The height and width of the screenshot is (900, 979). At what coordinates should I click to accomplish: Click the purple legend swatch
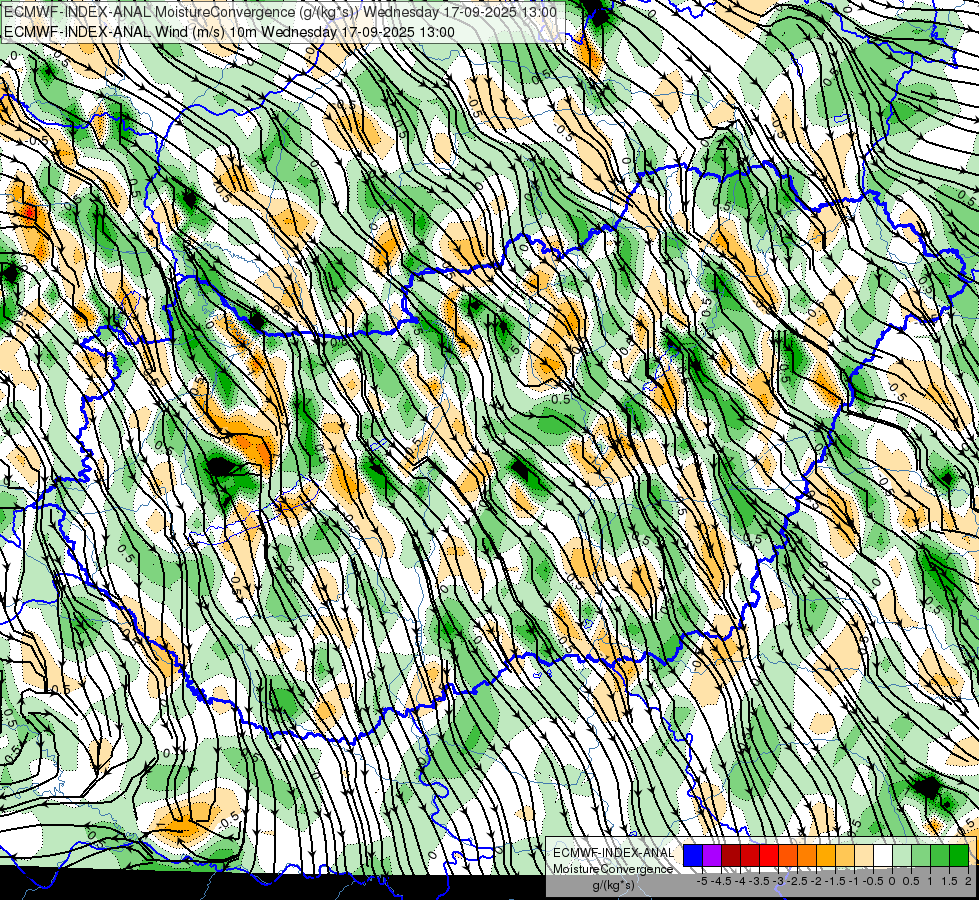click(x=712, y=856)
